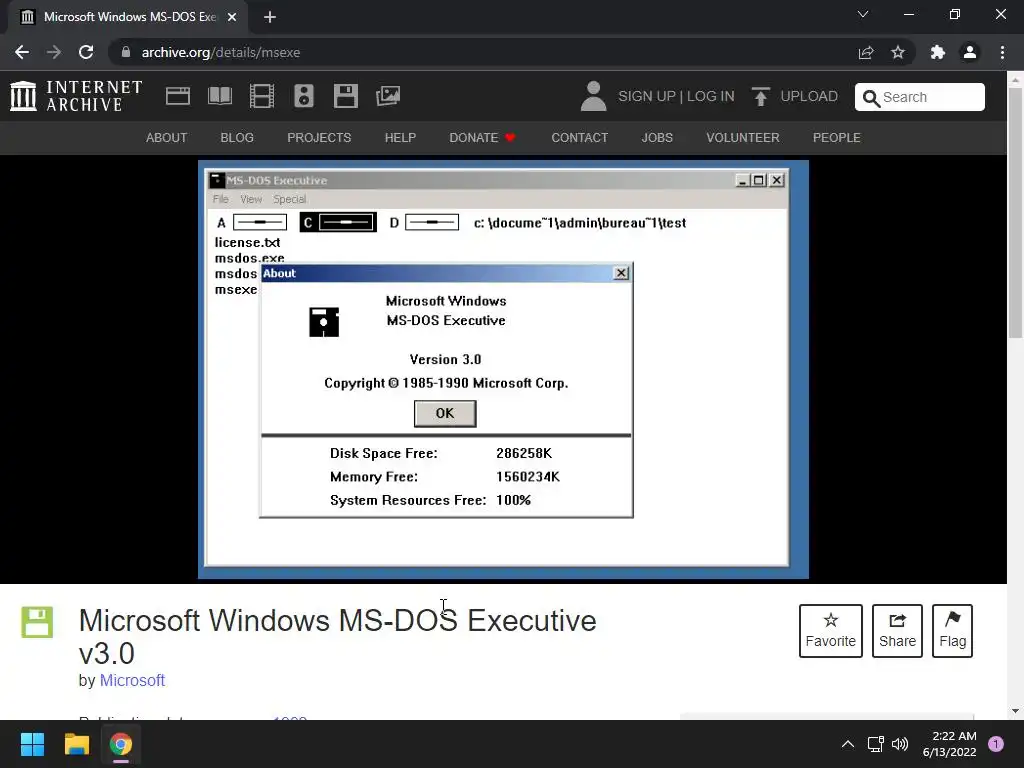Open the VOLUNTEER link

[743, 138]
